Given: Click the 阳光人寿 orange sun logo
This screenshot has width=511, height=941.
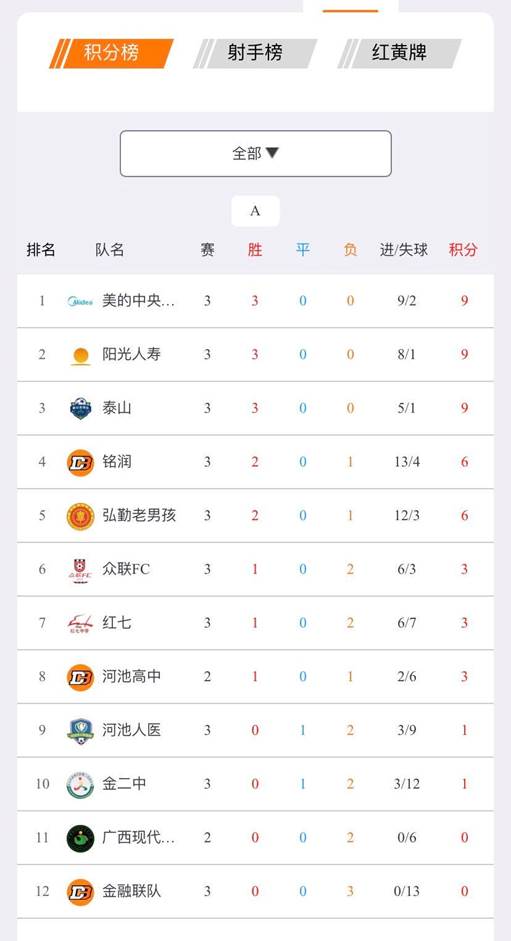Looking at the screenshot, I should pos(80,355).
